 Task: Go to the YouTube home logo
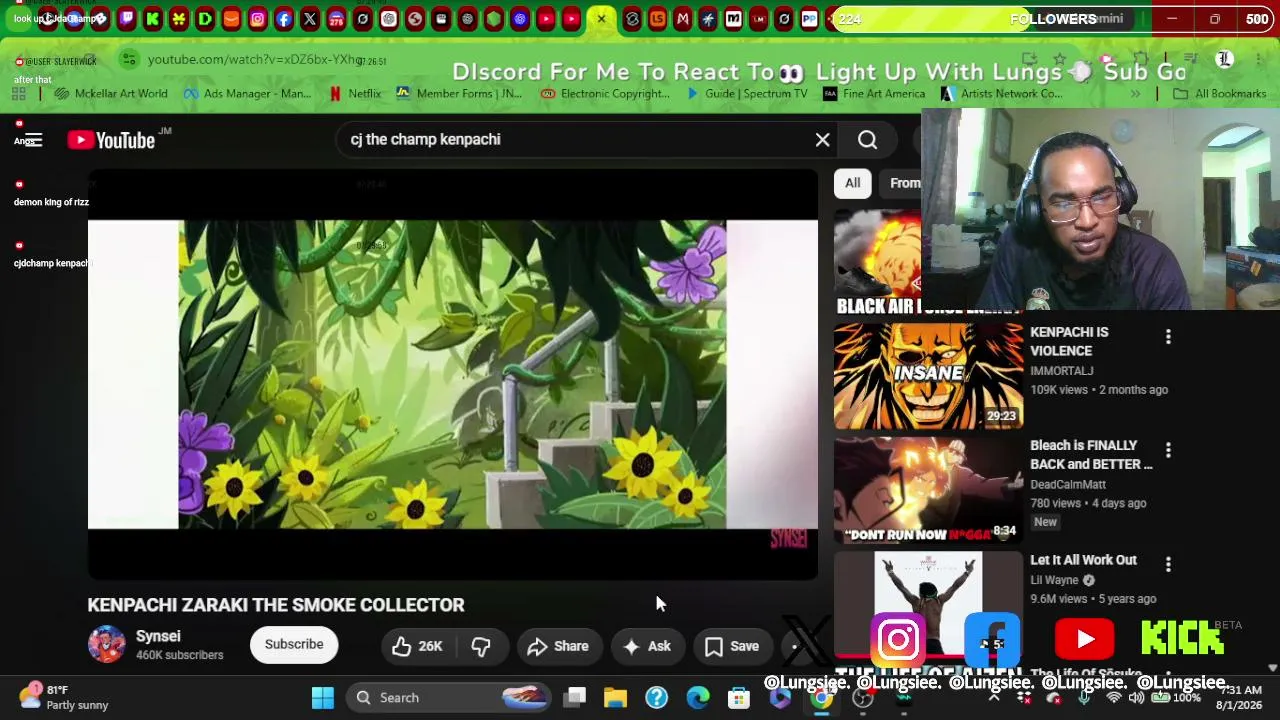(x=111, y=140)
